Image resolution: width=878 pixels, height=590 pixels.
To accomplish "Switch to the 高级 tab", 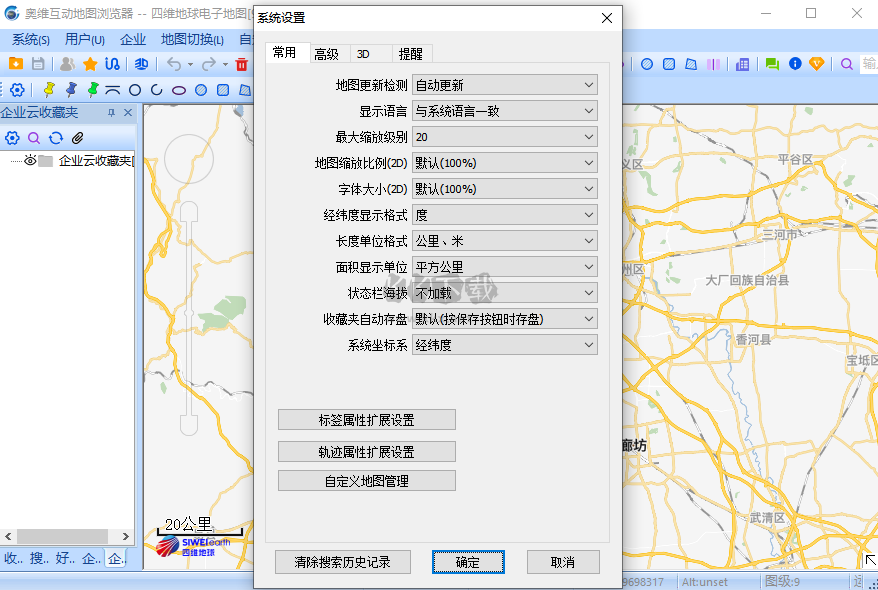I will pos(325,54).
